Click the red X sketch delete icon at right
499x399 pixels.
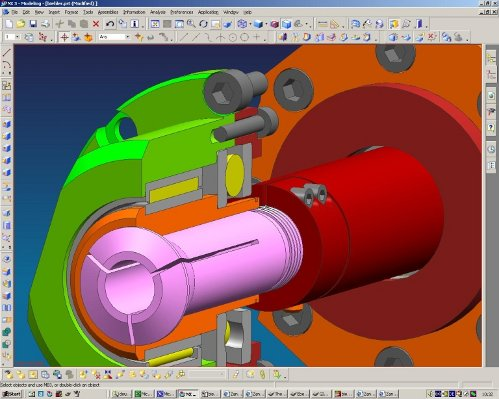pos(432,37)
